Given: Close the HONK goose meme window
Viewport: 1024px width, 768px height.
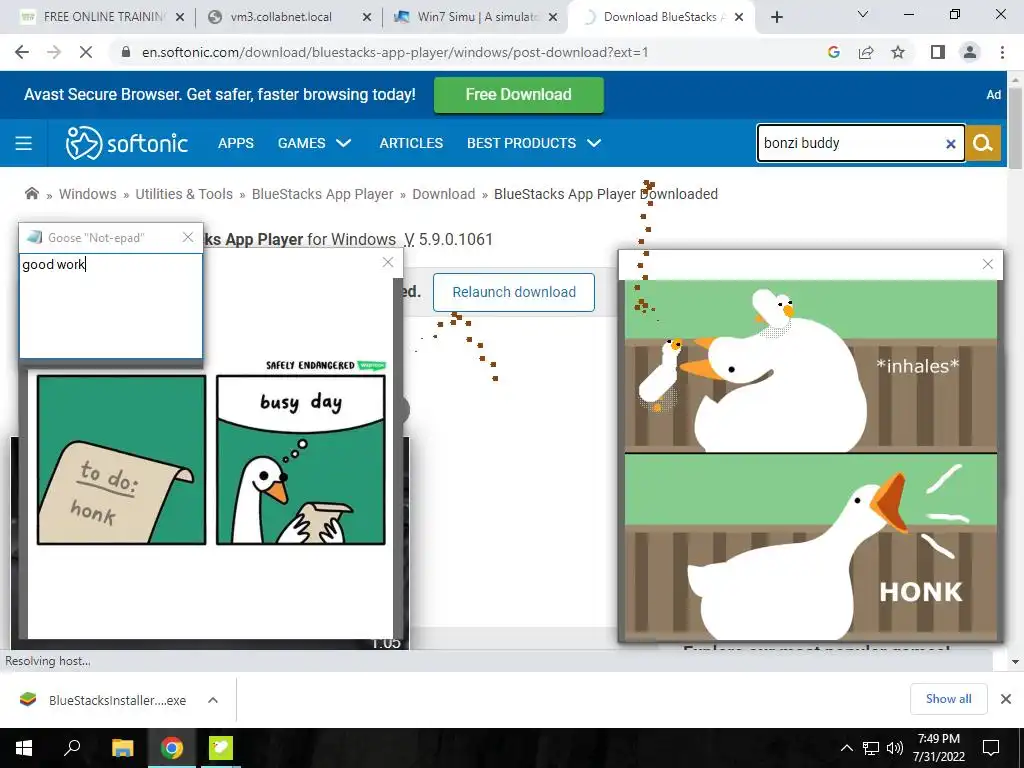Looking at the screenshot, I should [987, 264].
